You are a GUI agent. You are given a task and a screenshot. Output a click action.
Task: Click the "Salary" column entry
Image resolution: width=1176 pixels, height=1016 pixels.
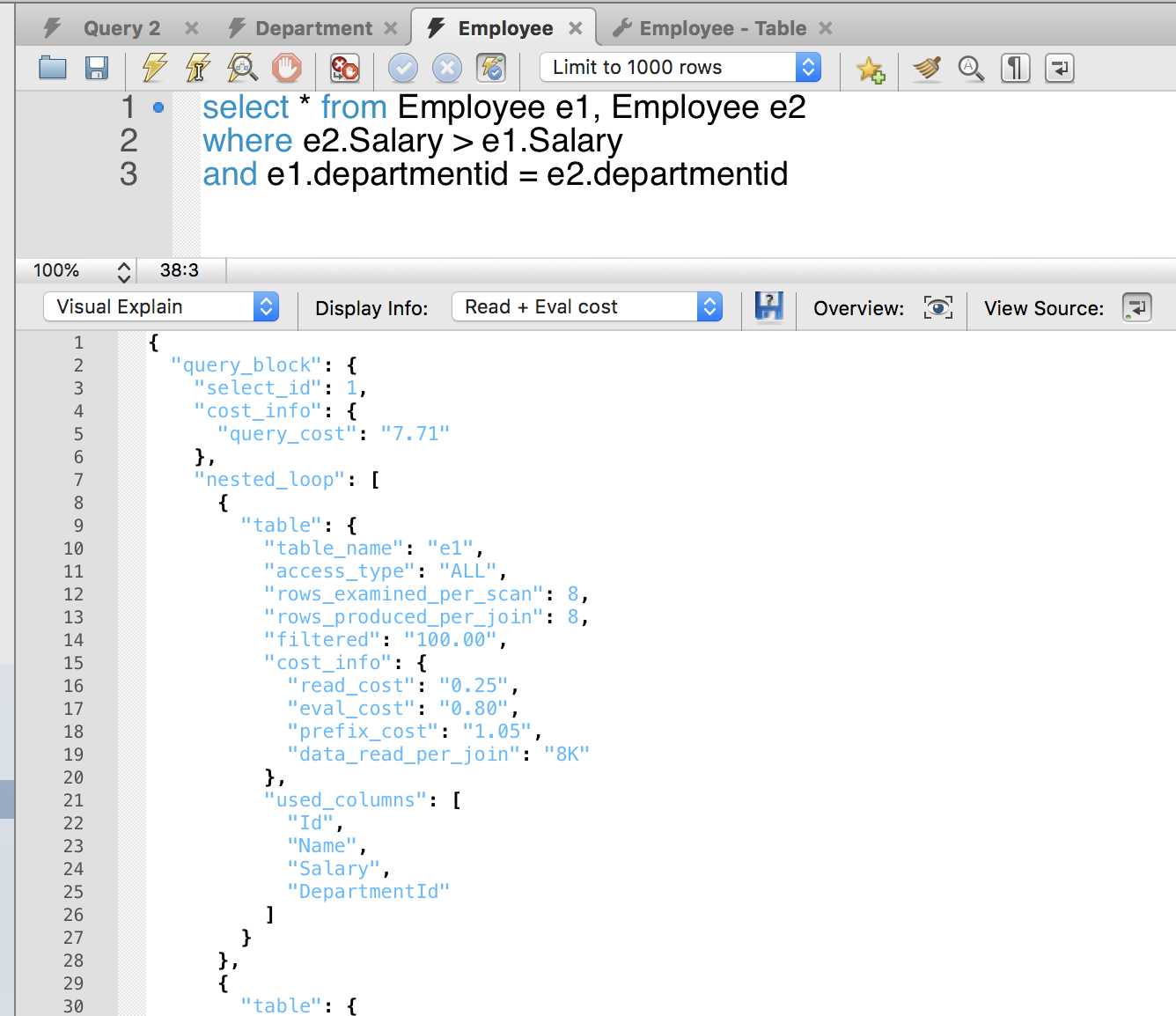click(x=334, y=868)
